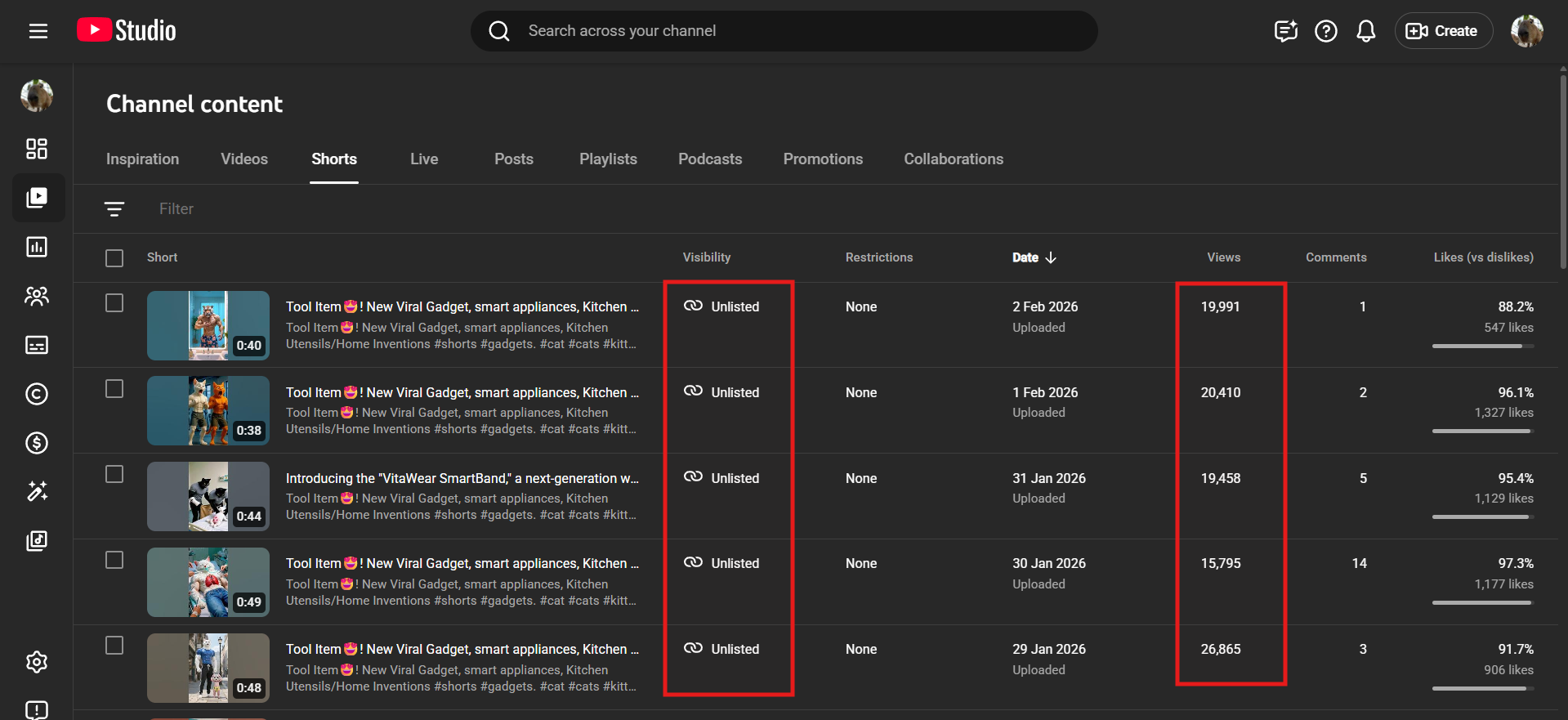Click the search across your channel field
Image resolution: width=1568 pixels, height=720 pixels.
coord(784,31)
